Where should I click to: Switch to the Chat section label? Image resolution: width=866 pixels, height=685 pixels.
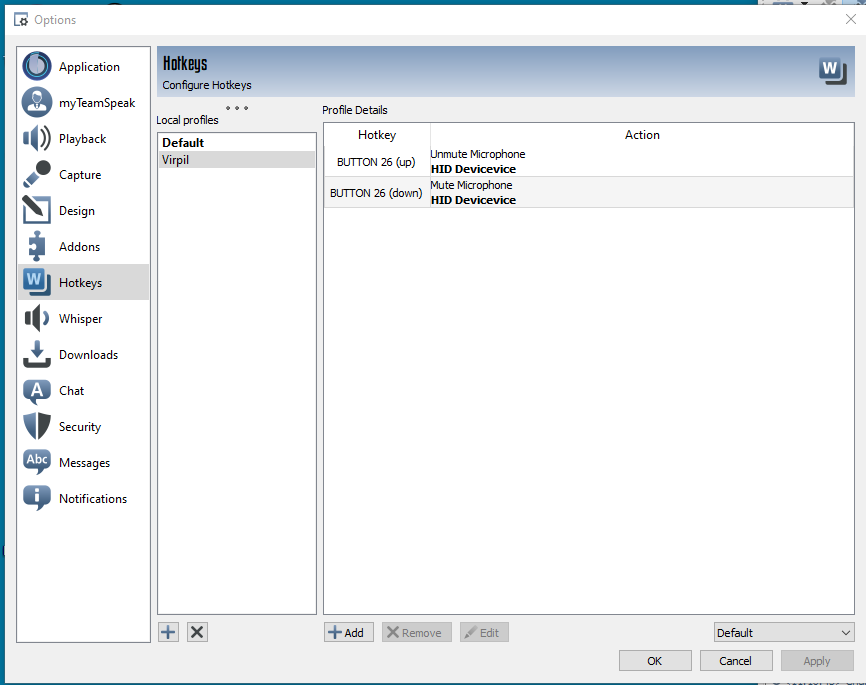coord(72,391)
